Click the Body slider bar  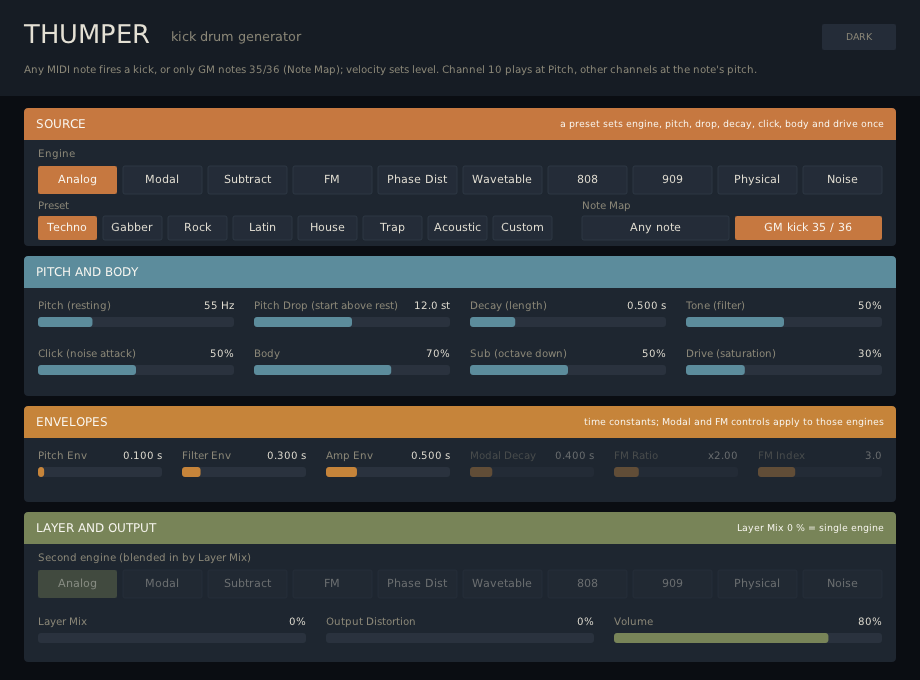(x=352, y=370)
